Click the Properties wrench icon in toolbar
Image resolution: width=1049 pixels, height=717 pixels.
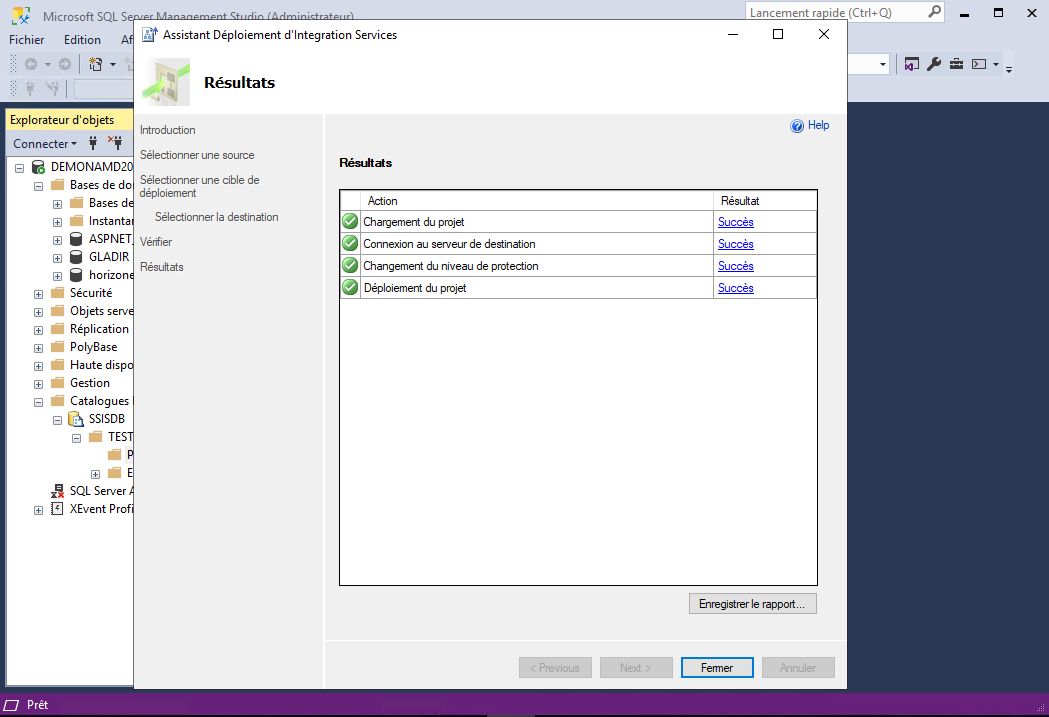pyautogui.click(x=934, y=64)
